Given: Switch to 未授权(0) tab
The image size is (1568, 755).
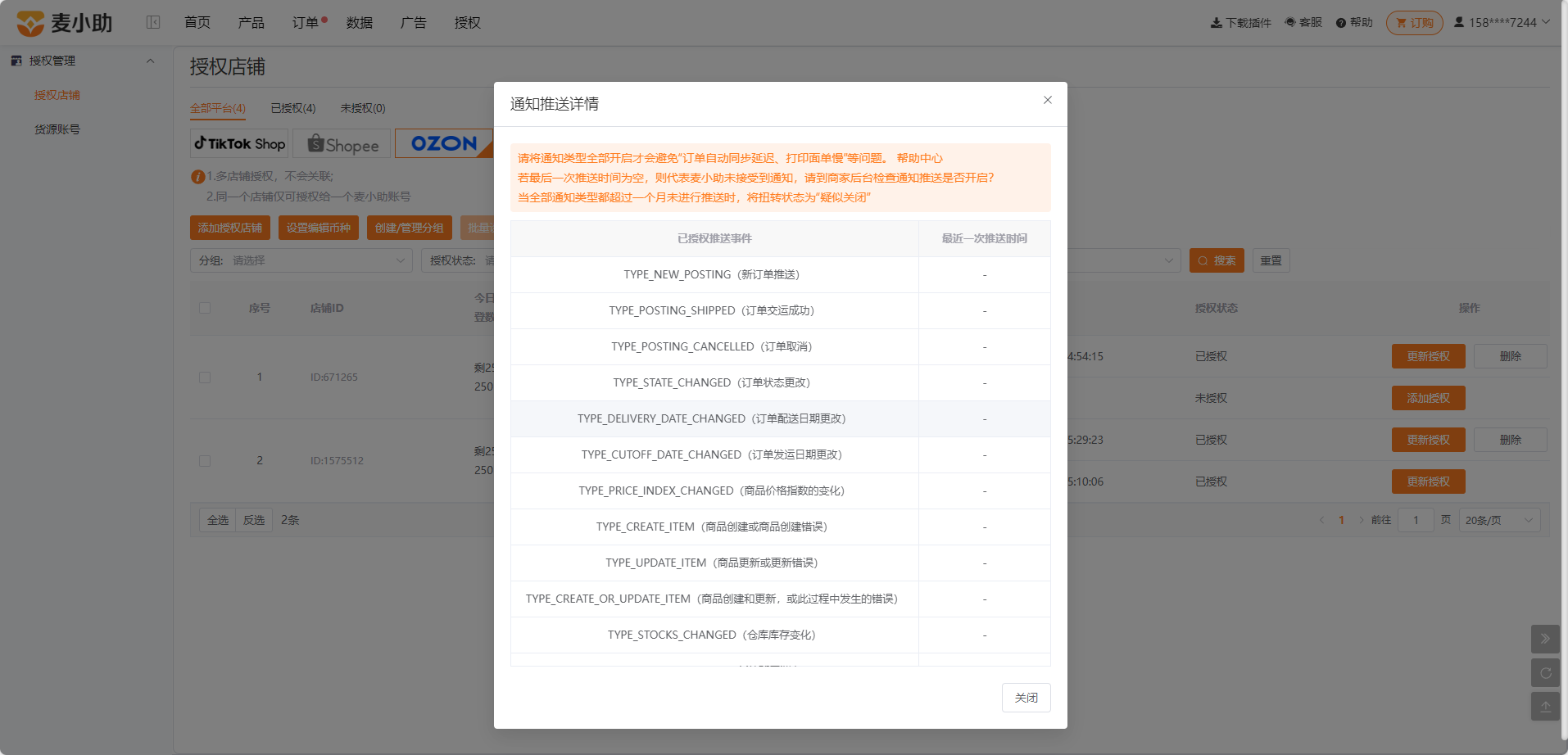Looking at the screenshot, I should coord(363,108).
